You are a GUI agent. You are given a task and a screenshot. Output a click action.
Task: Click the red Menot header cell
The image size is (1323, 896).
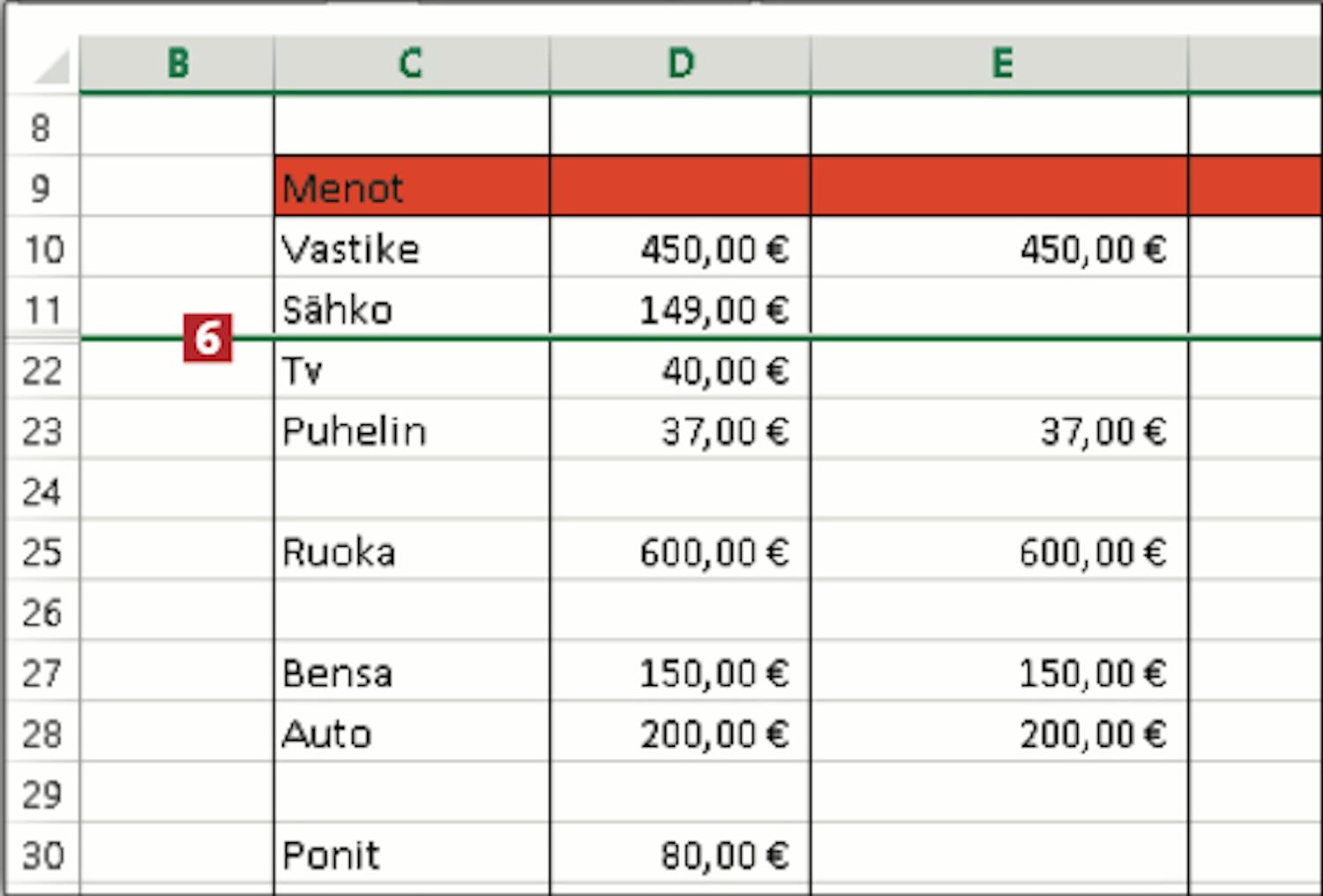[x=411, y=187]
